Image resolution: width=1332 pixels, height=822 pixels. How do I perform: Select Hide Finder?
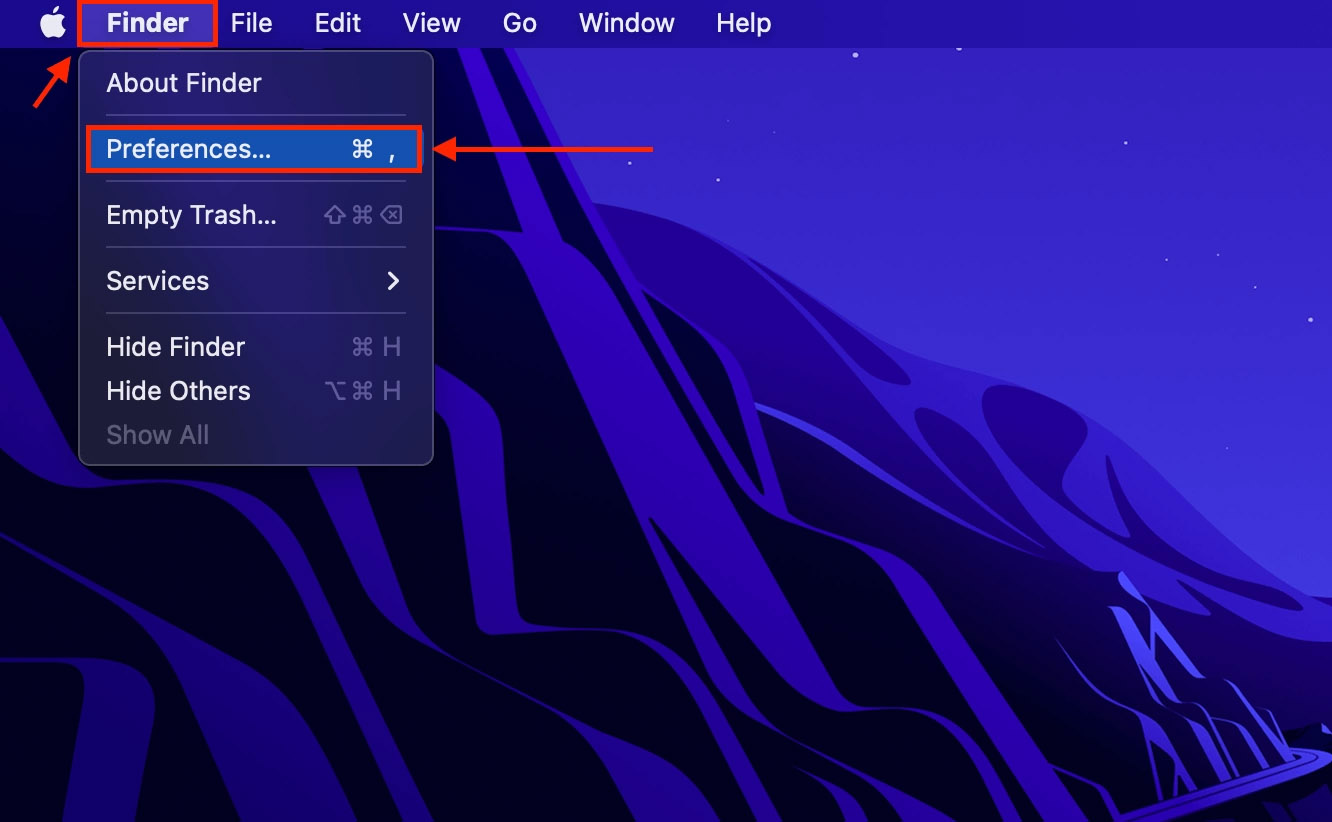[x=256, y=347]
